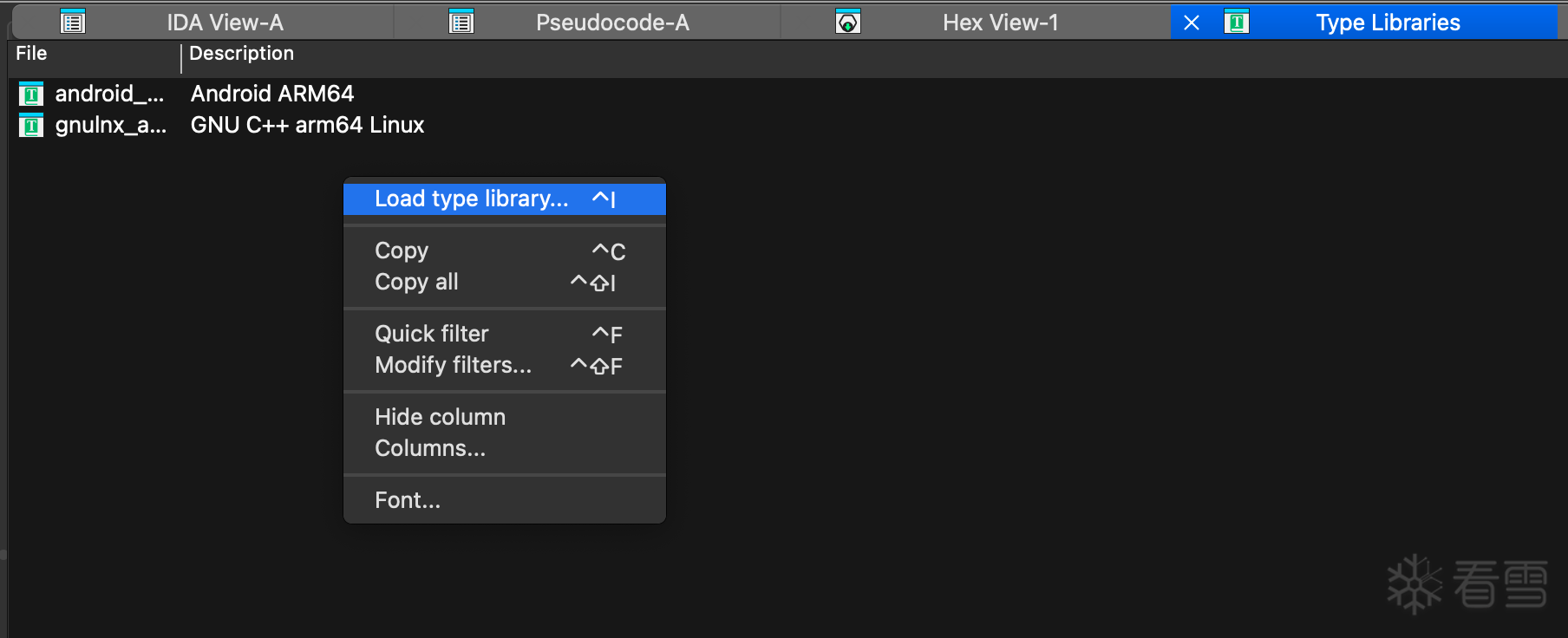This screenshot has height=638, width=1568.
Task: Click the Type Libraries tab icon
Action: click(1236, 23)
